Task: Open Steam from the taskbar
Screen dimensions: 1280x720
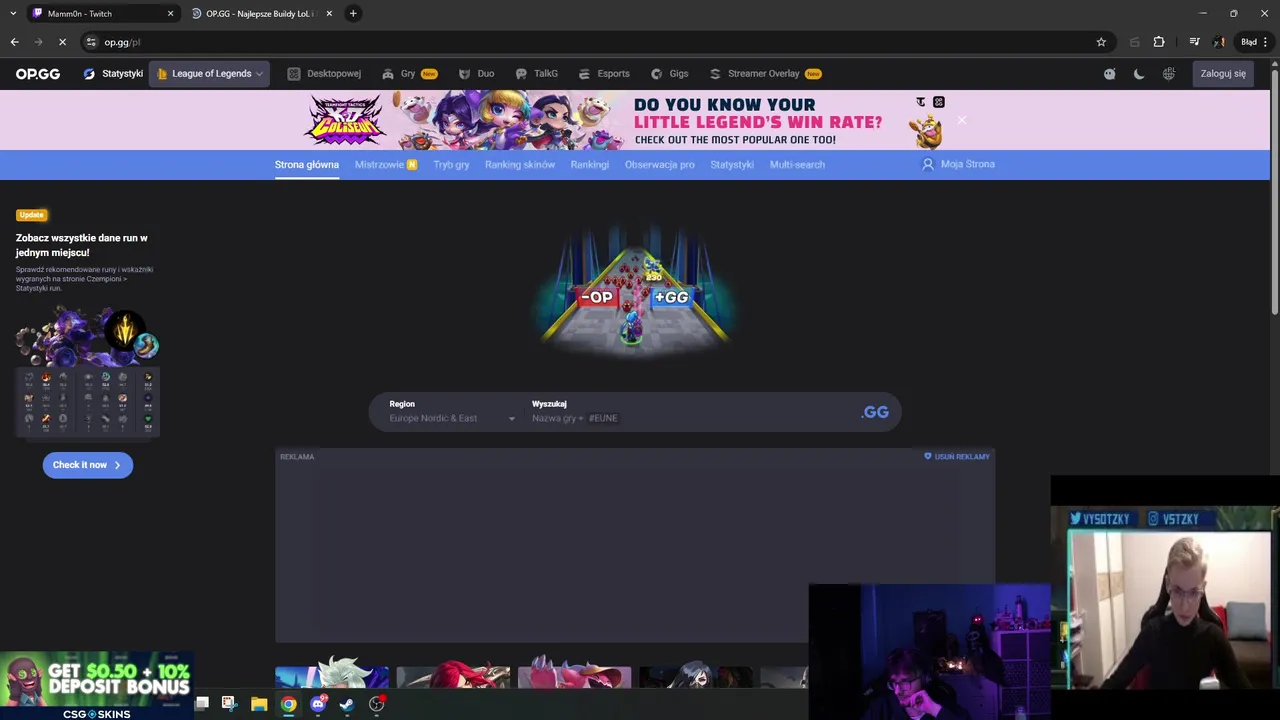Action: tap(347, 704)
